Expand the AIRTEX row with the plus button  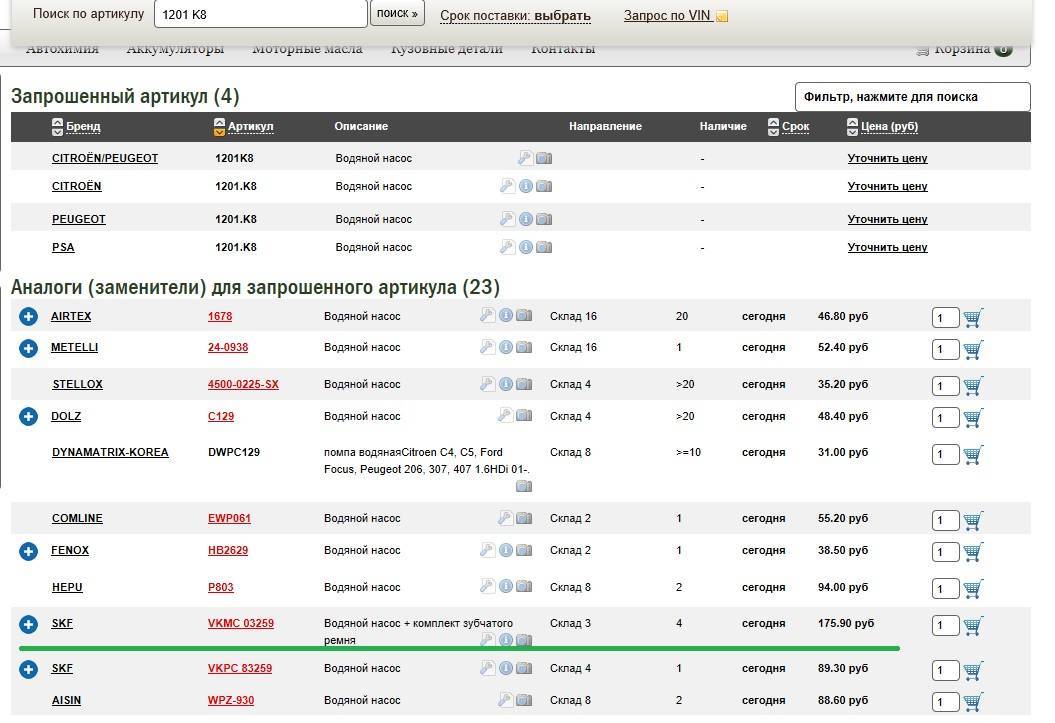tap(28, 317)
